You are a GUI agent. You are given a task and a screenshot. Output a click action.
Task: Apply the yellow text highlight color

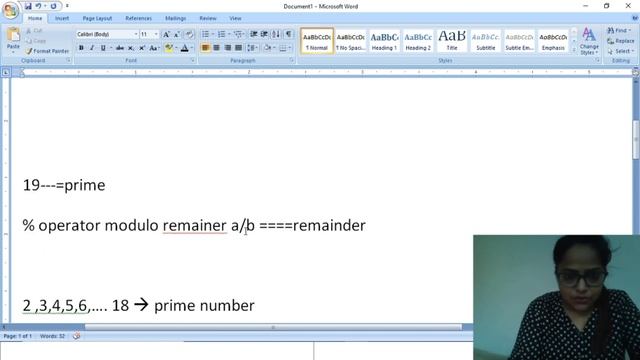tap(169, 48)
